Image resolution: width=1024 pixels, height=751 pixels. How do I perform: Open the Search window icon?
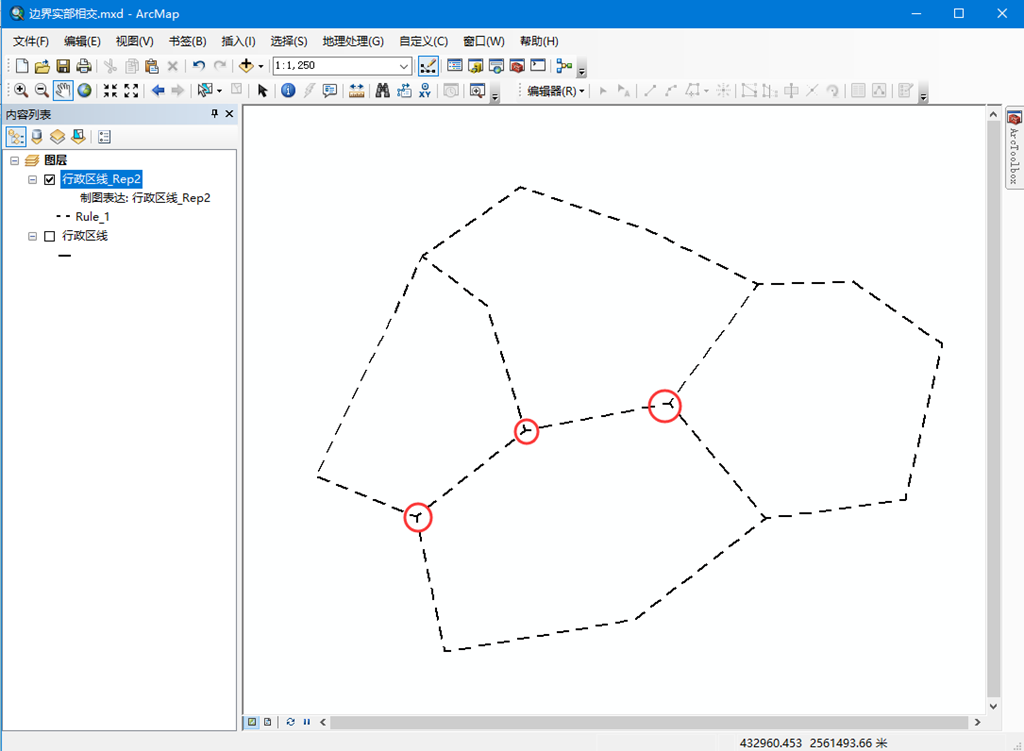pos(496,66)
